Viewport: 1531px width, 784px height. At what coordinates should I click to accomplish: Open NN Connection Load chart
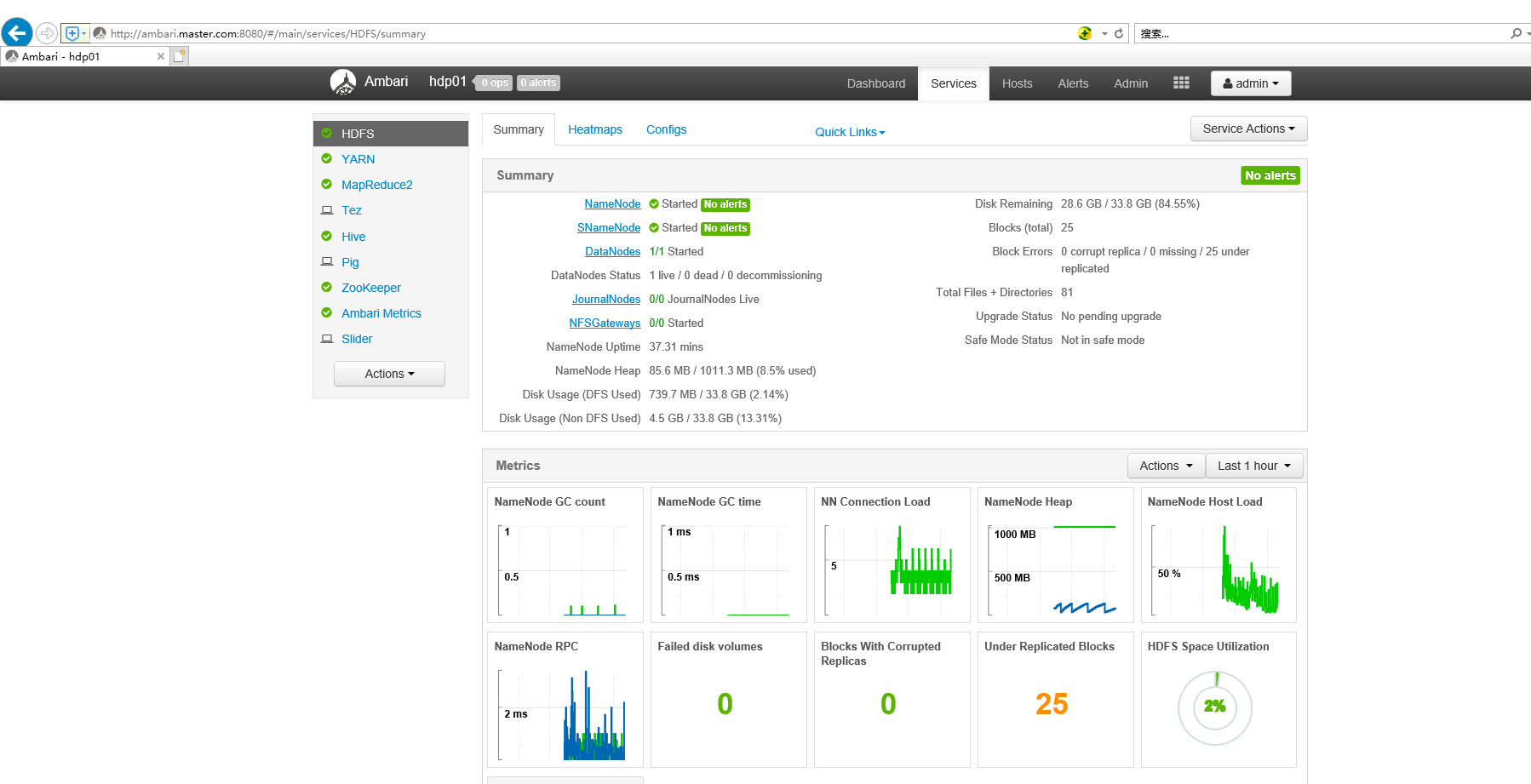pos(892,555)
